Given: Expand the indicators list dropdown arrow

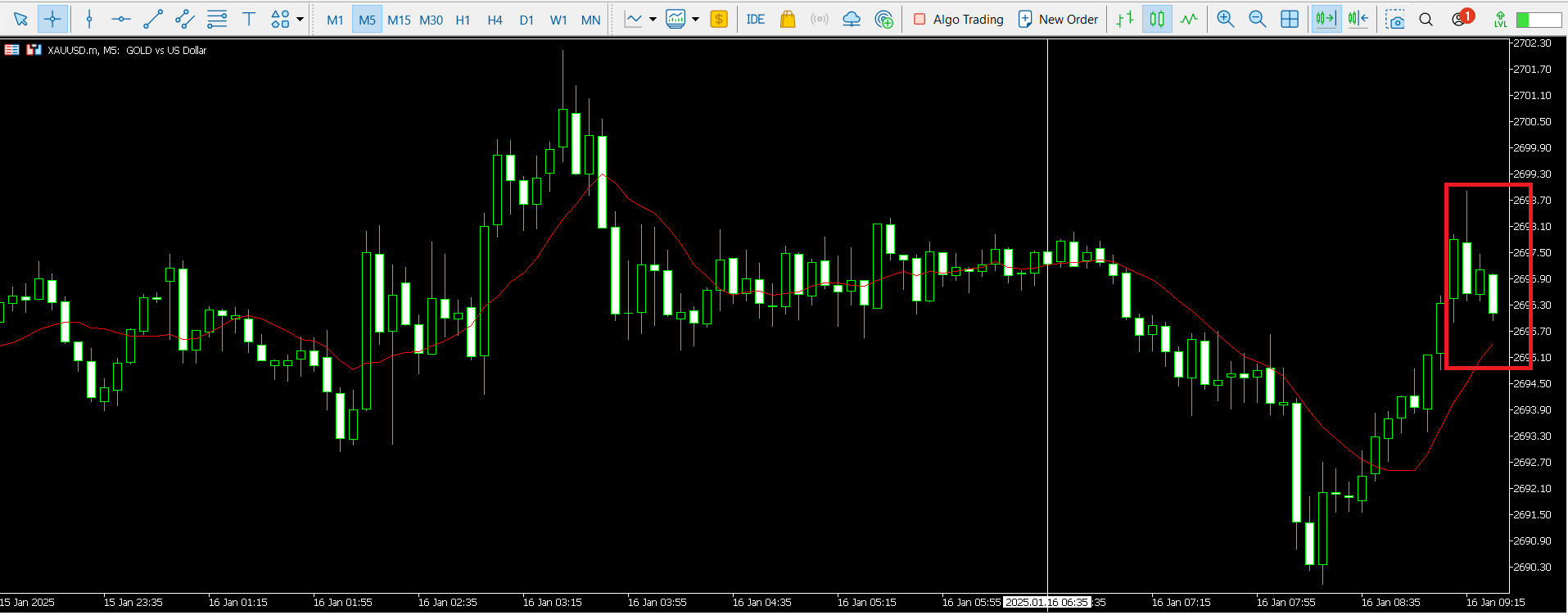Looking at the screenshot, I should tap(695, 19).
